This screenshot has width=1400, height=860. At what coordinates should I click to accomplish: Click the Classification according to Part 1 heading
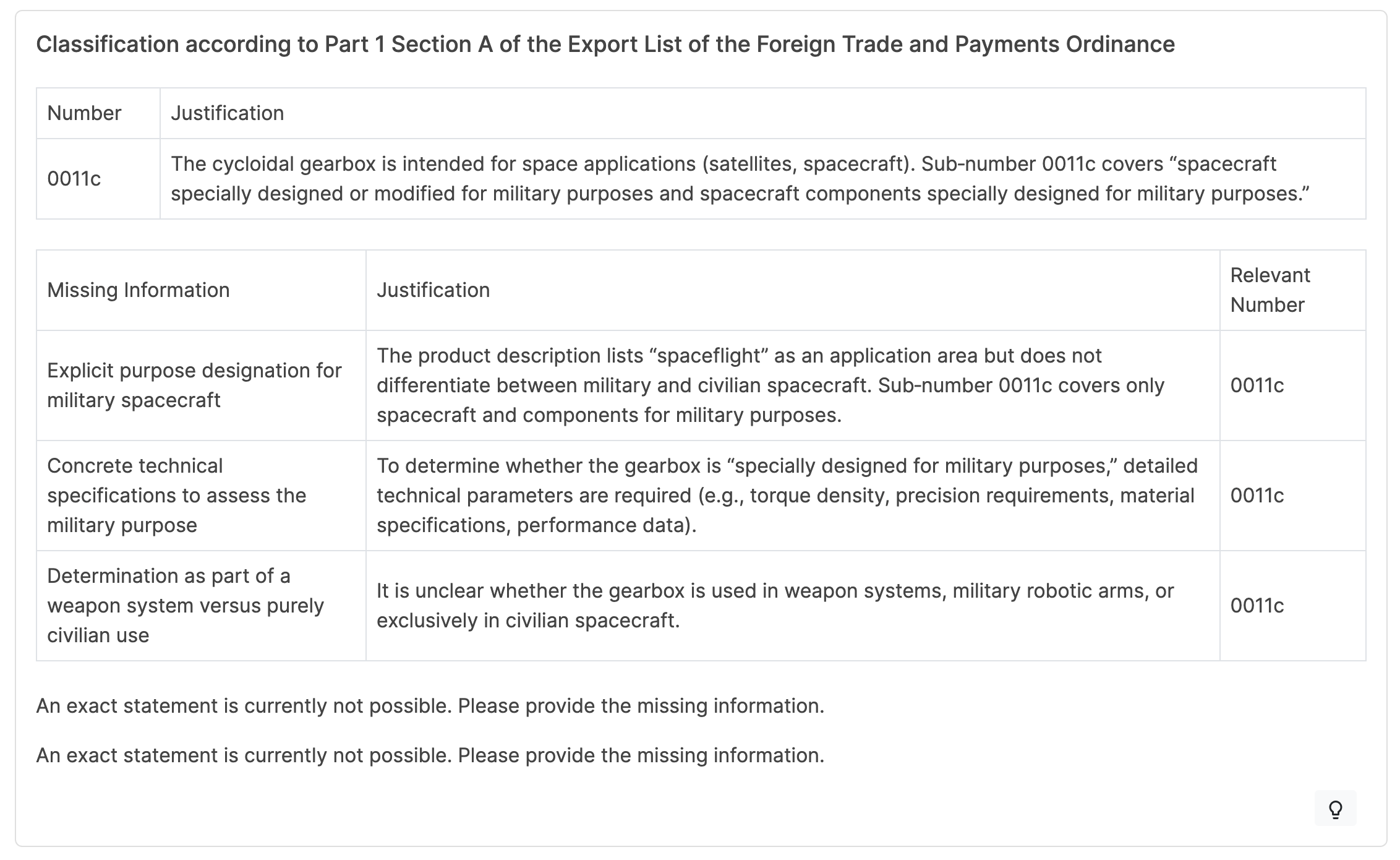coord(605,45)
